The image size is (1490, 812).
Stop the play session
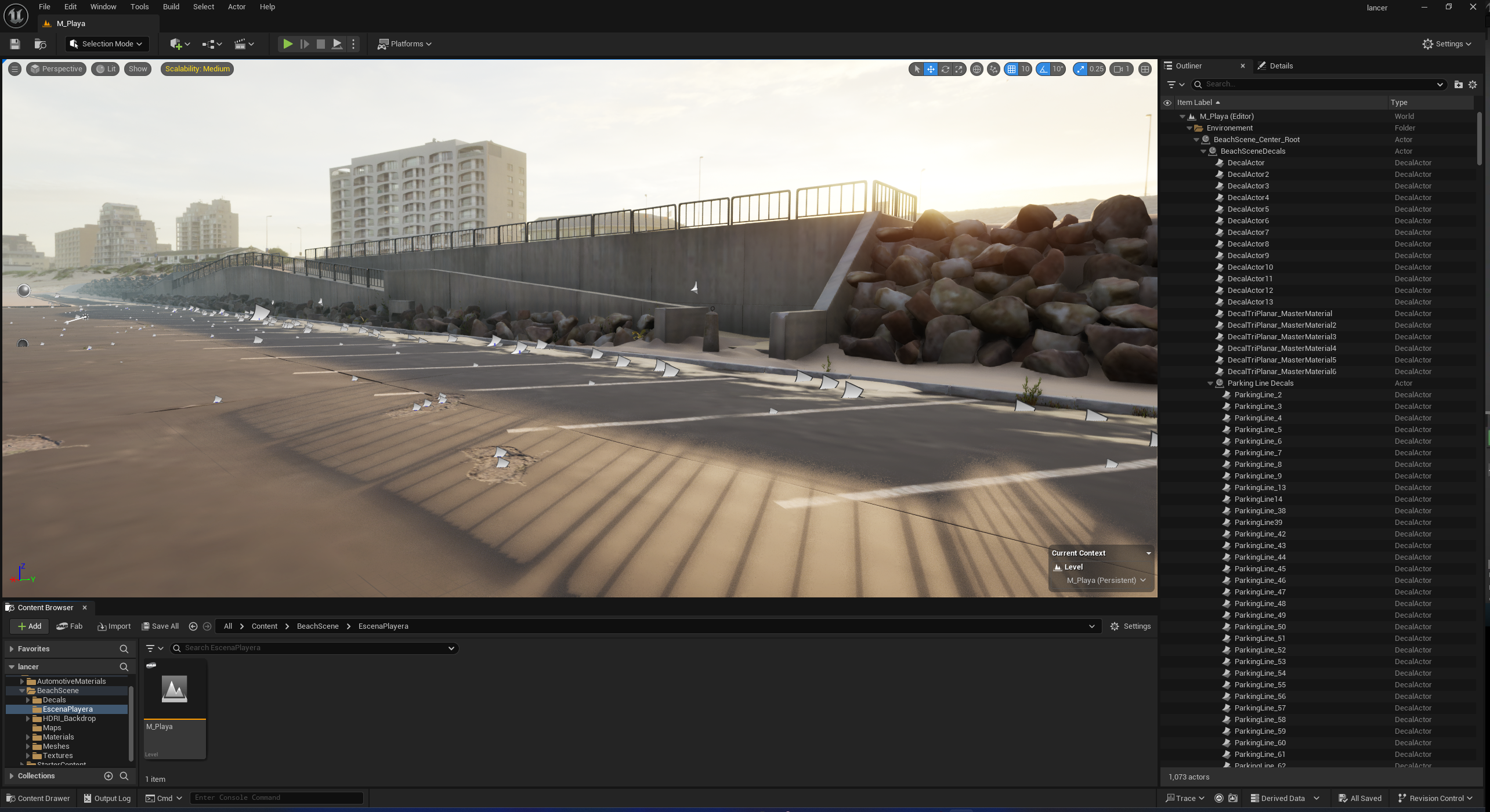320,44
